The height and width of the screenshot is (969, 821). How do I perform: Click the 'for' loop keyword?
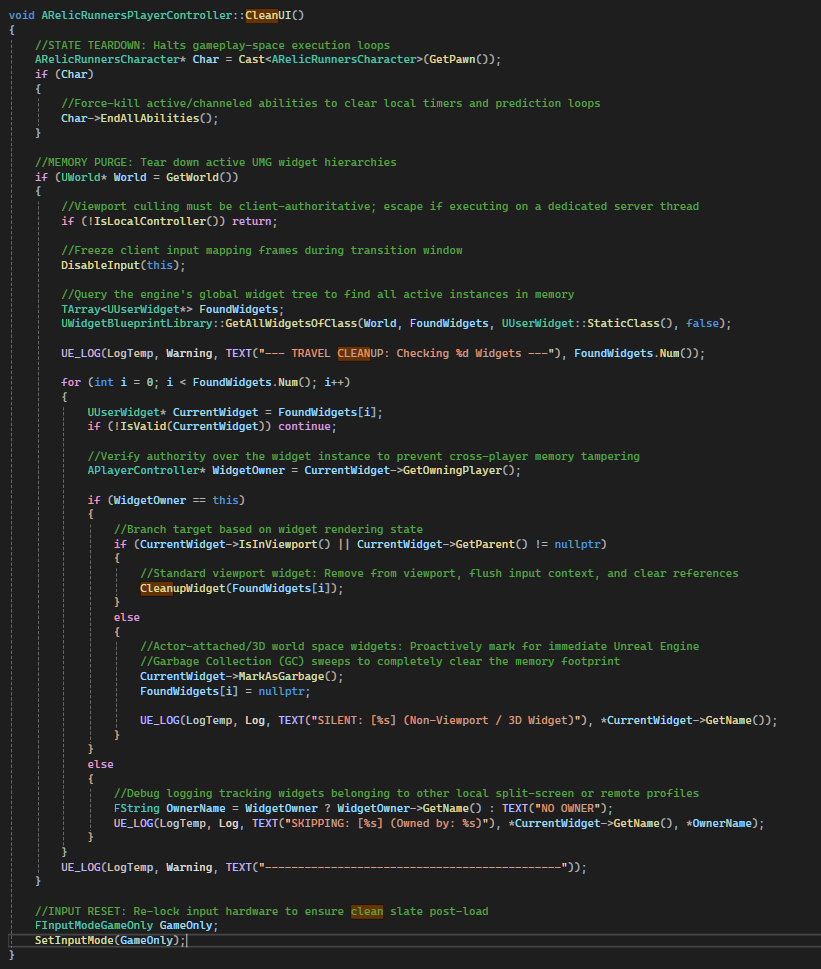tap(71, 383)
